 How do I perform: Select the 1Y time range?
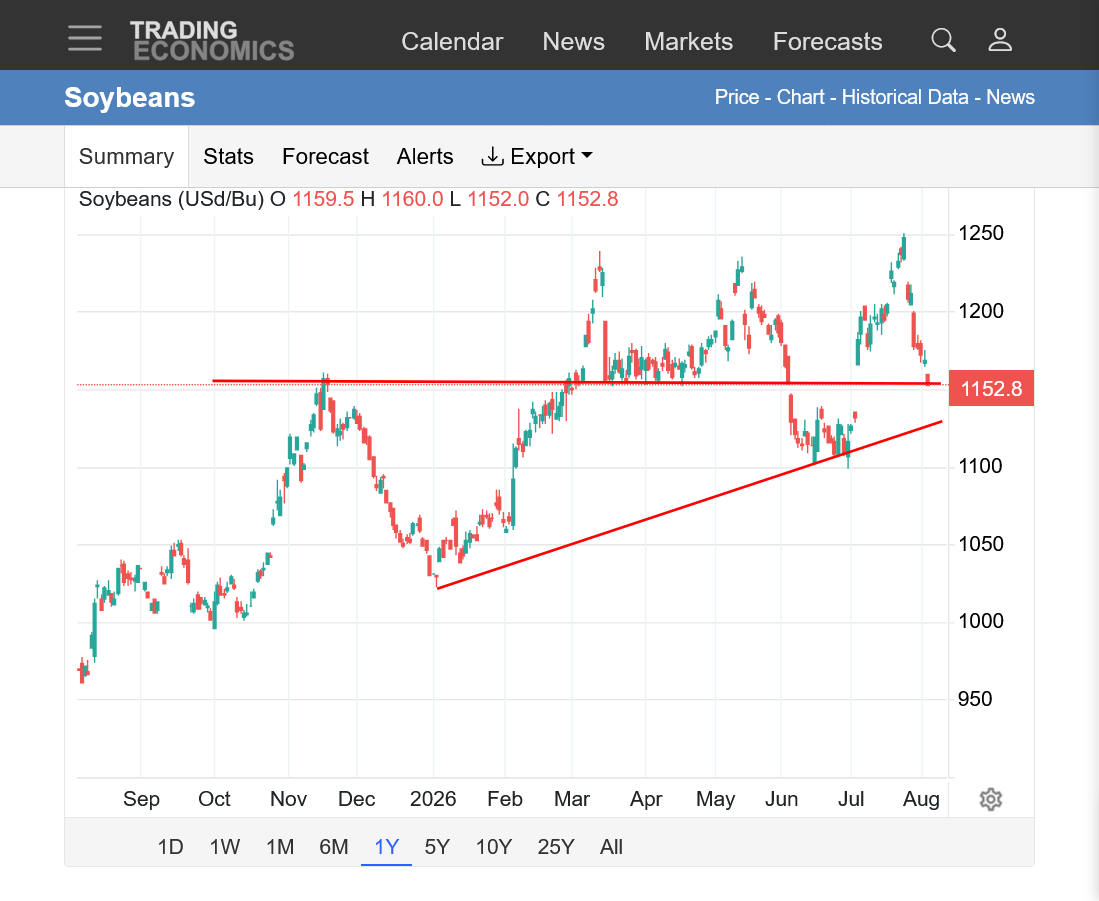coord(386,847)
